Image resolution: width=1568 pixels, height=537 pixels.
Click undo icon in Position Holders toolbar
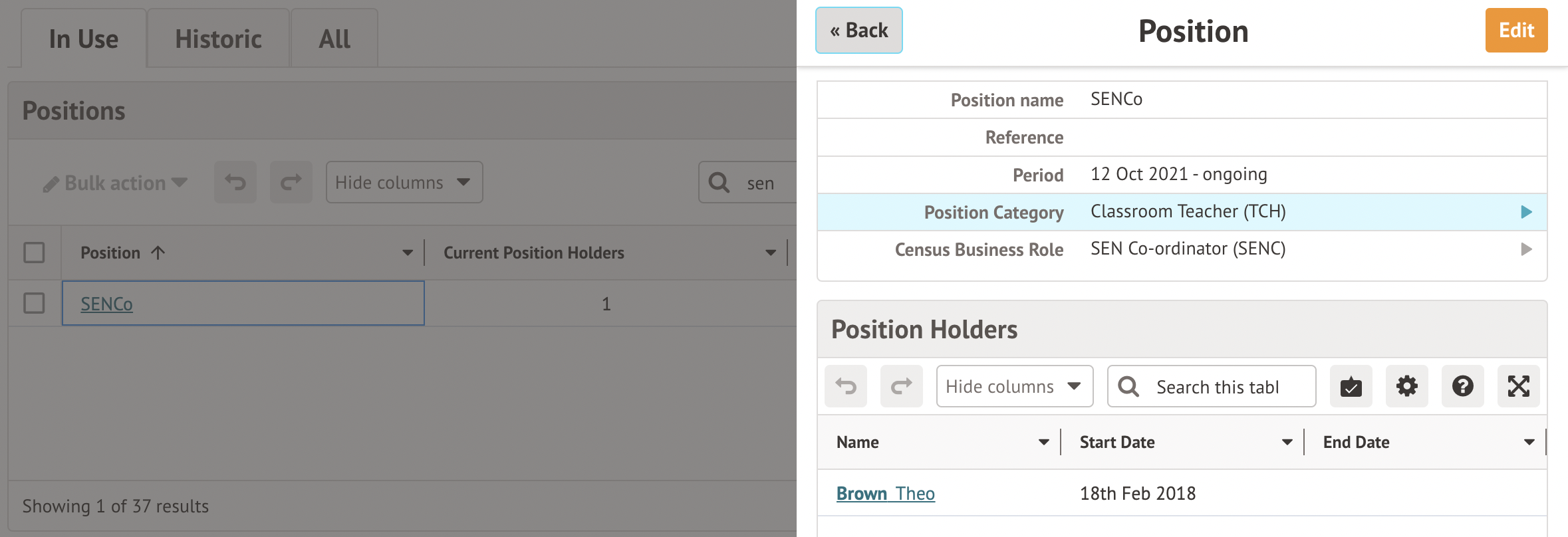pyautogui.click(x=846, y=386)
